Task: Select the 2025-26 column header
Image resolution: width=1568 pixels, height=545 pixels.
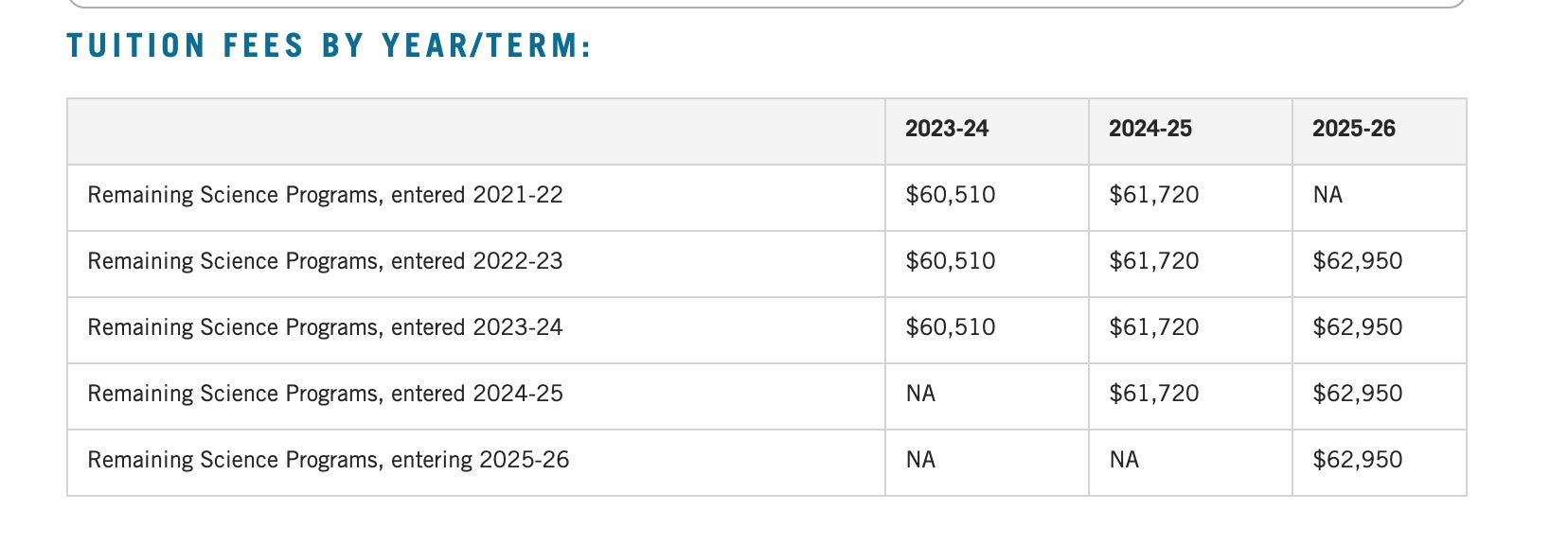Action: (x=1353, y=129)
